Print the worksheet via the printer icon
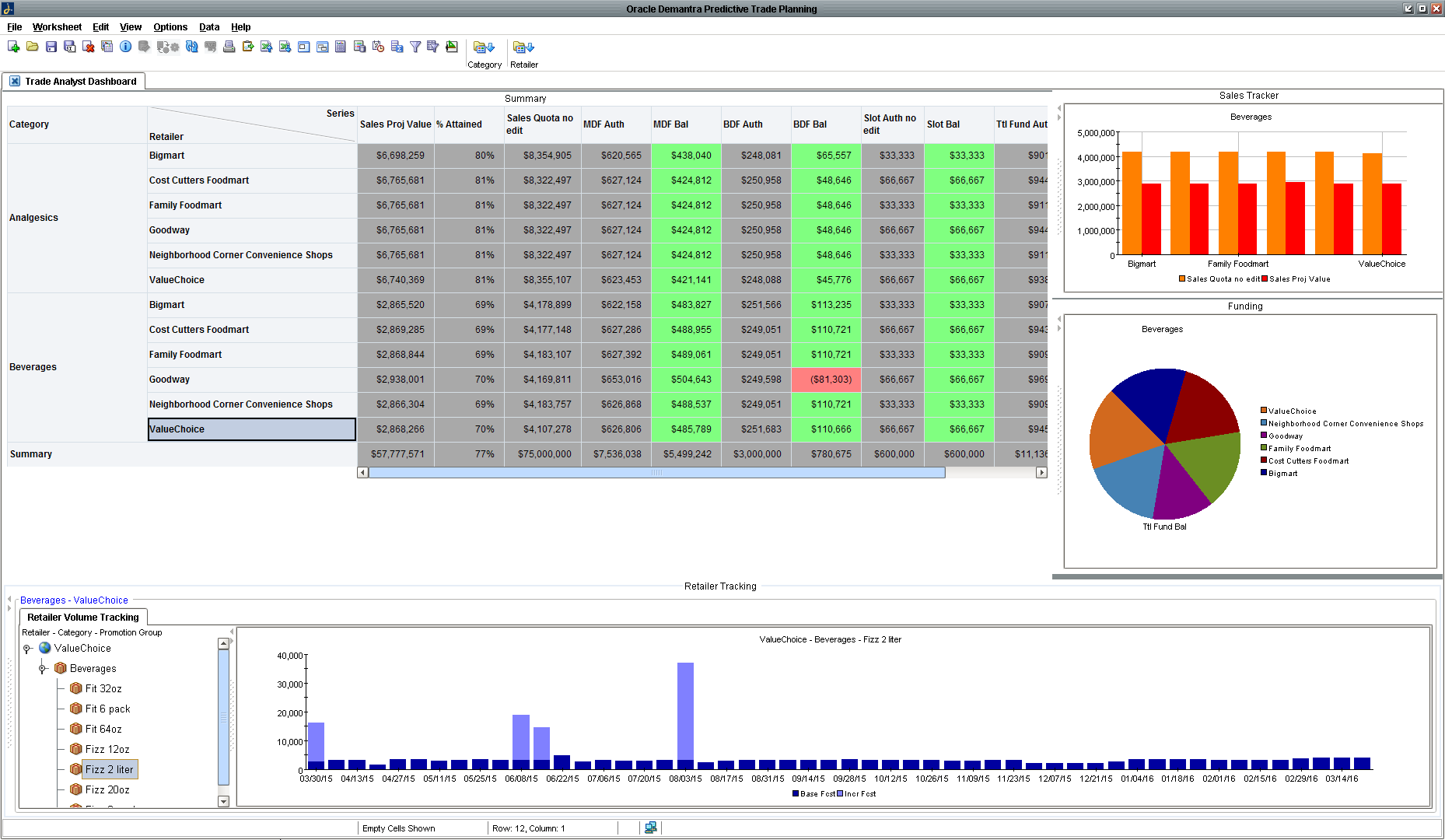This screenshot has height=840, width=1445. click(229, 47)
